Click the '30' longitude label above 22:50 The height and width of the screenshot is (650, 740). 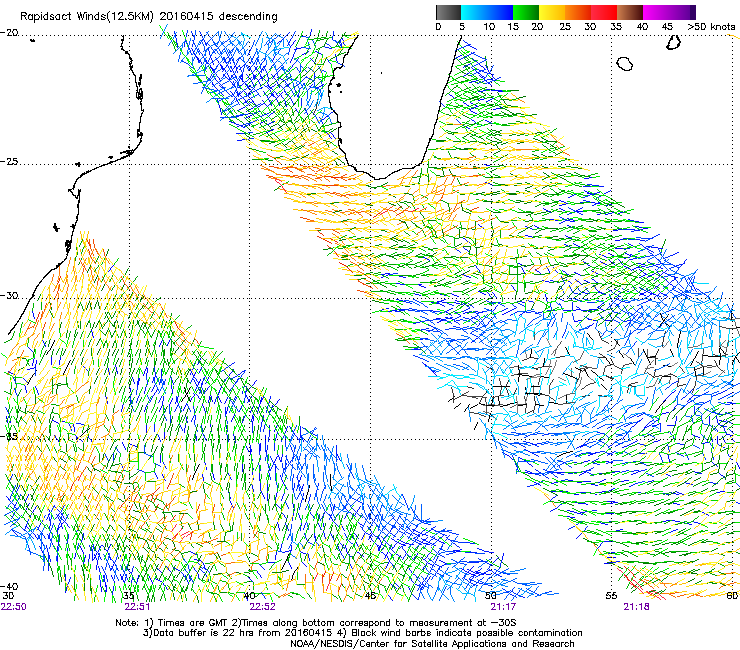pyautogui.click(x=8, y=596)
